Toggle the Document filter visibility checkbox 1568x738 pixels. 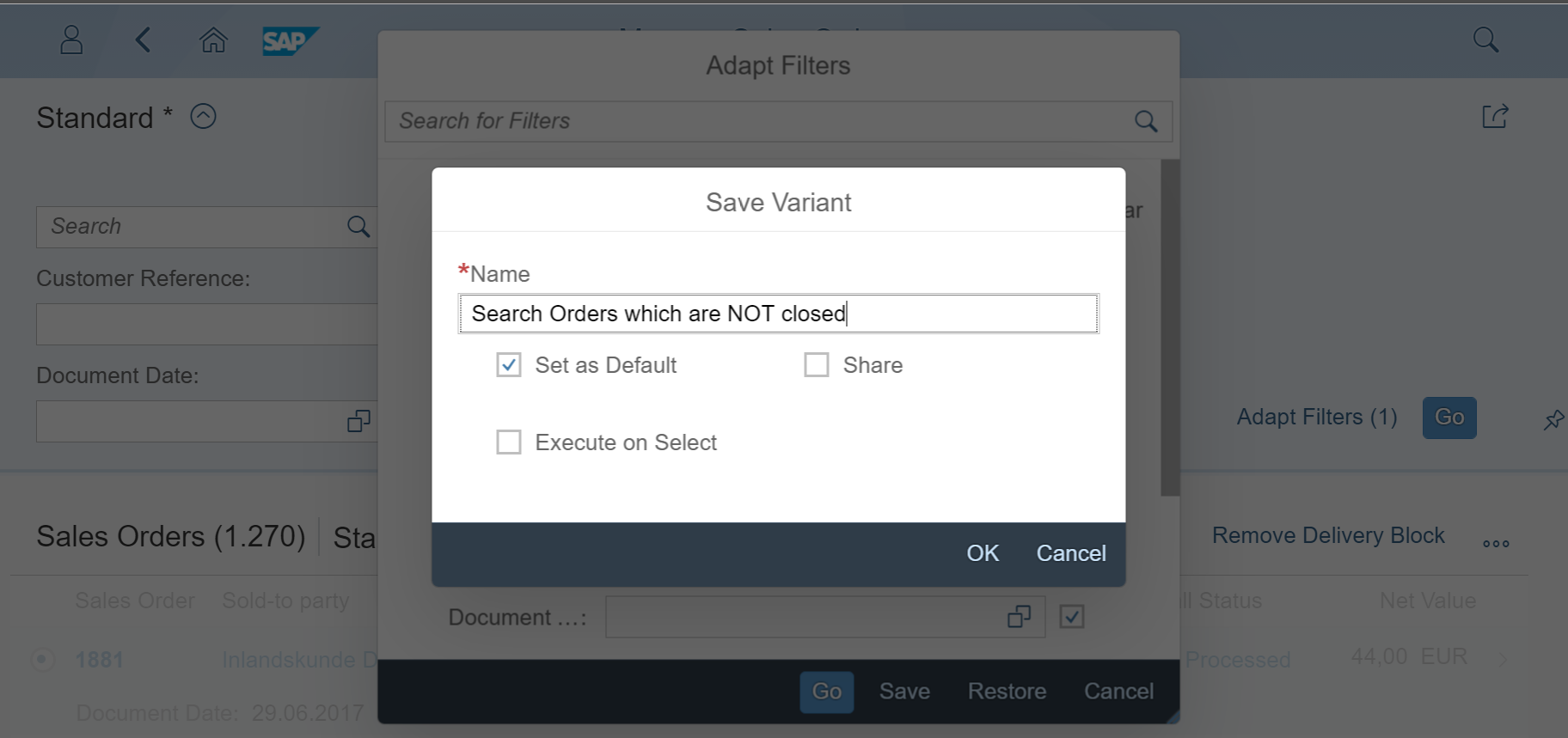tap(1072, 617)
